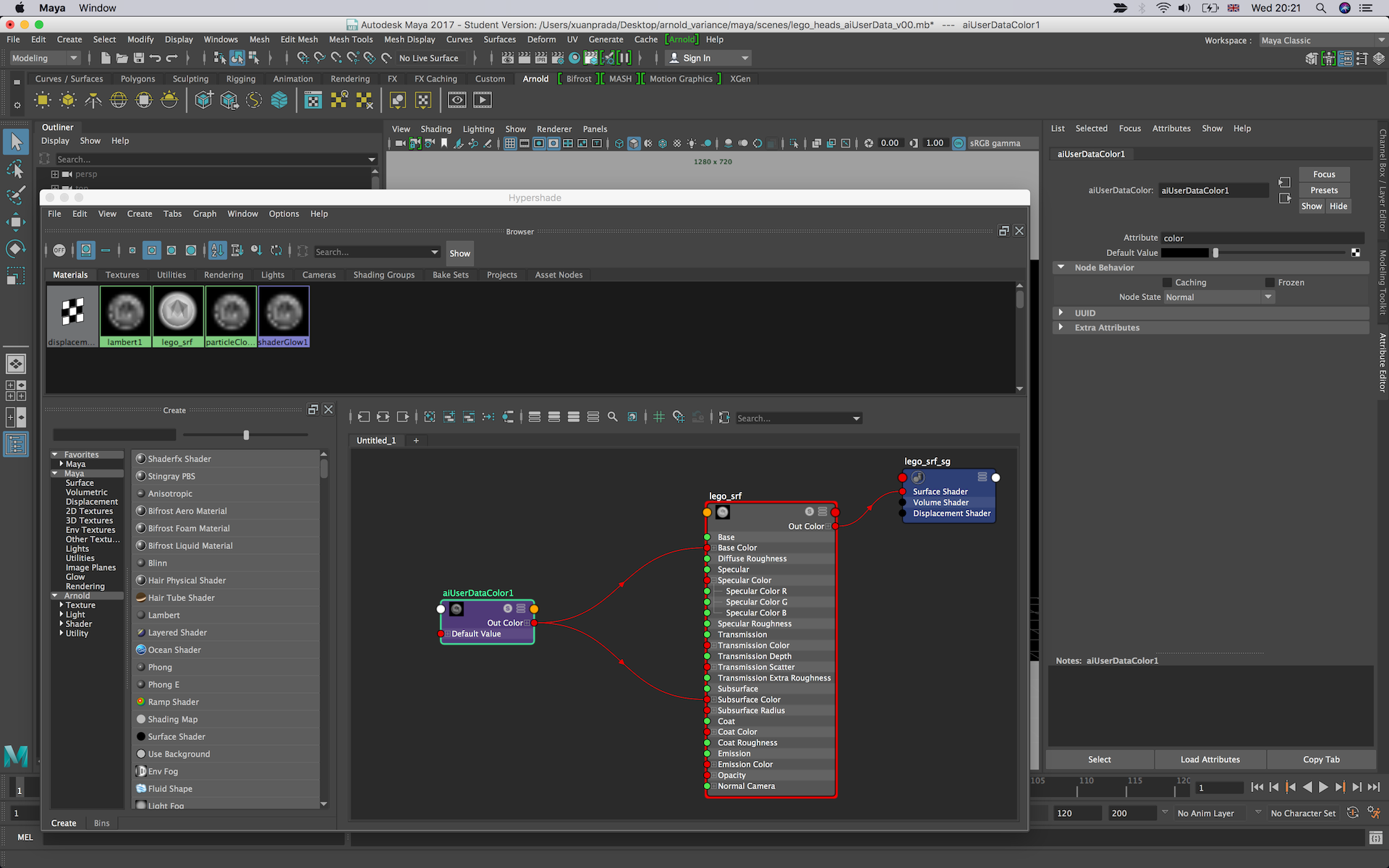The width and height of the screenshot is (1389, 868).
Task: Activate the Rotate tool in toolbox
Action: click(x=16, y=249)
